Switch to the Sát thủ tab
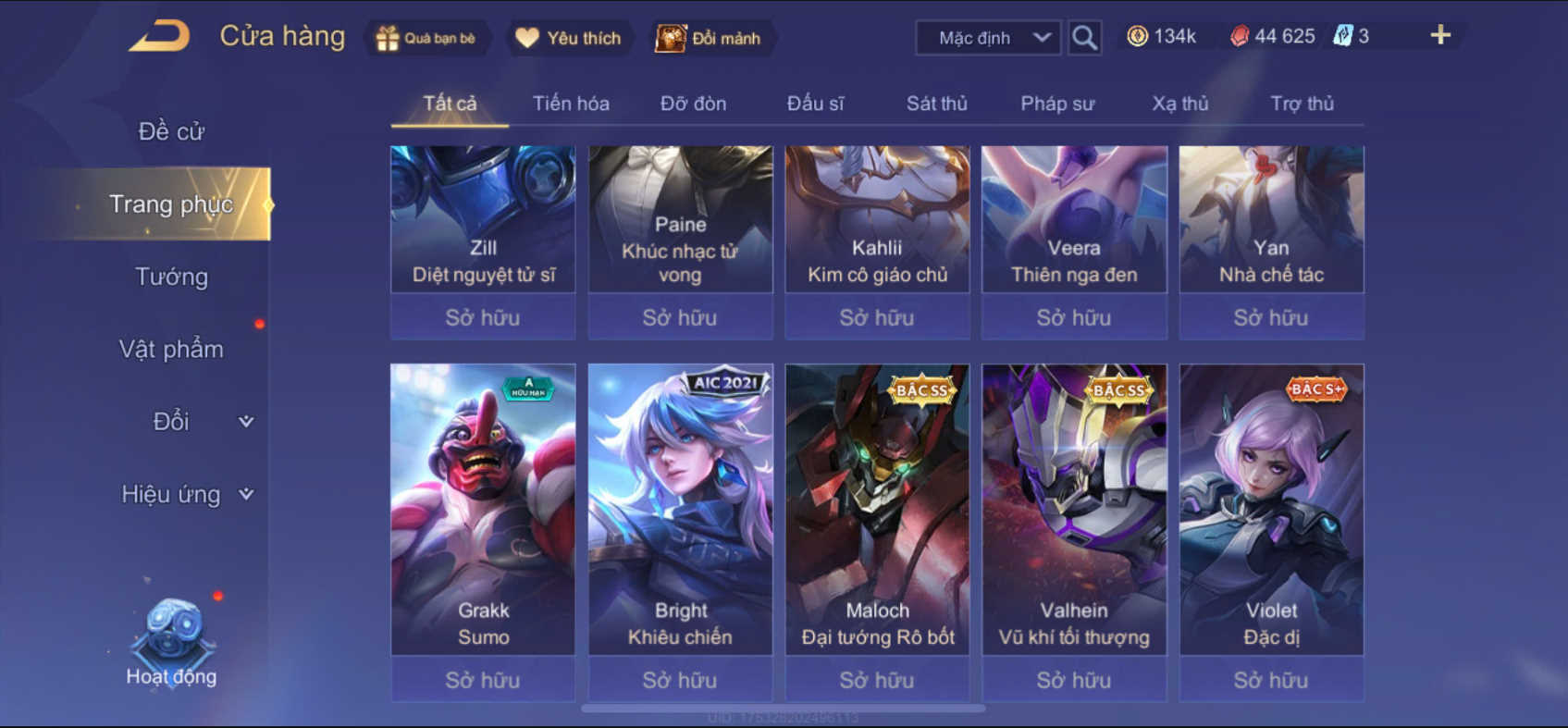 (936, 104)
